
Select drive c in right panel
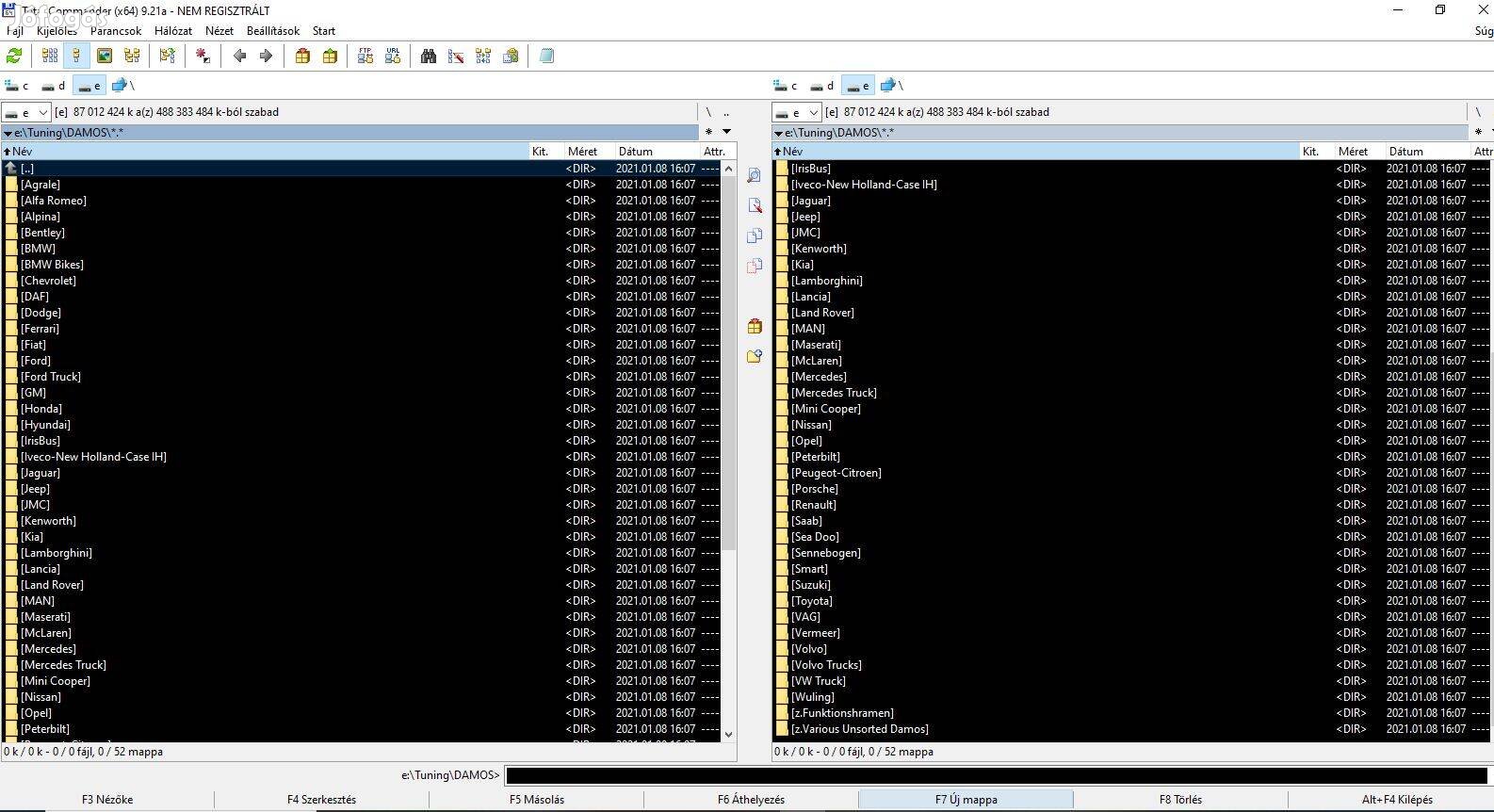point(787,86)
